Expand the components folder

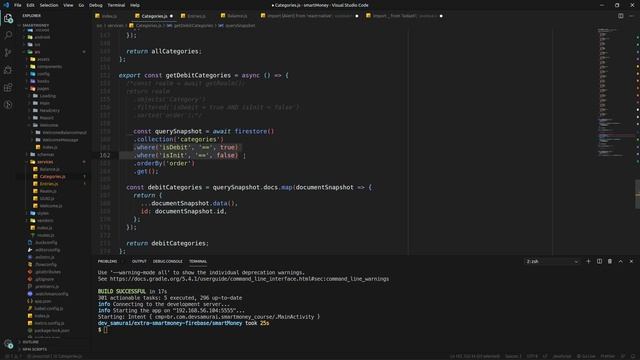pyautogui.click(x=49, y=67)
